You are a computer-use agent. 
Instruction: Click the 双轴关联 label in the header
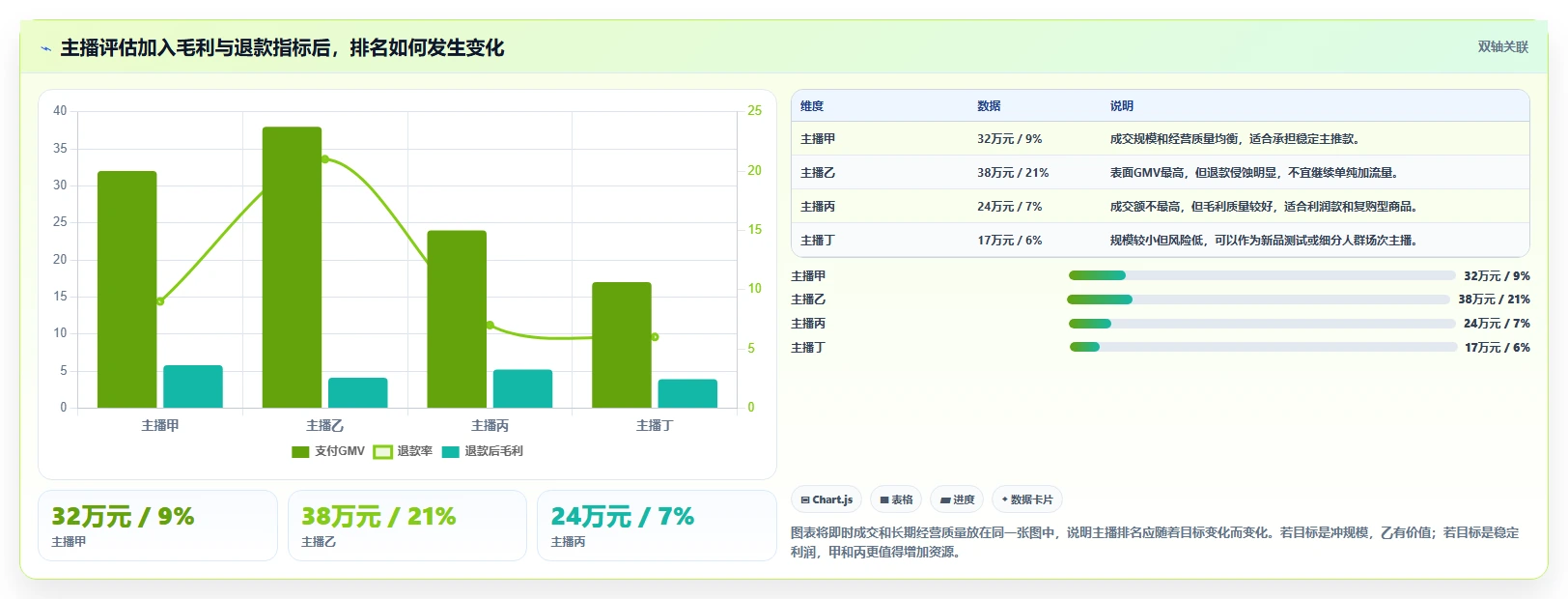coord(1503,46)
